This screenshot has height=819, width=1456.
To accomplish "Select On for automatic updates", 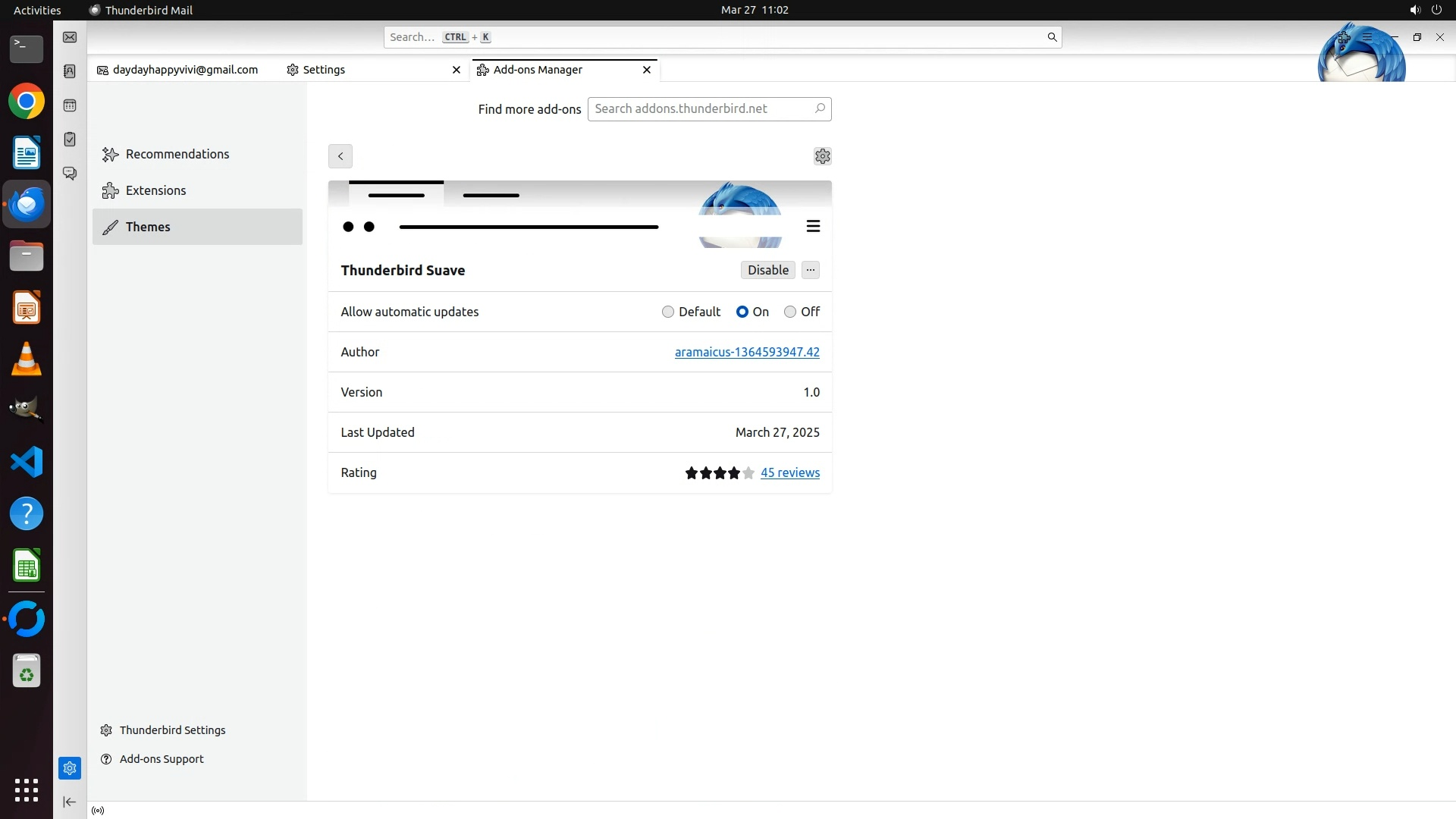I will click(x=742, y=312).
